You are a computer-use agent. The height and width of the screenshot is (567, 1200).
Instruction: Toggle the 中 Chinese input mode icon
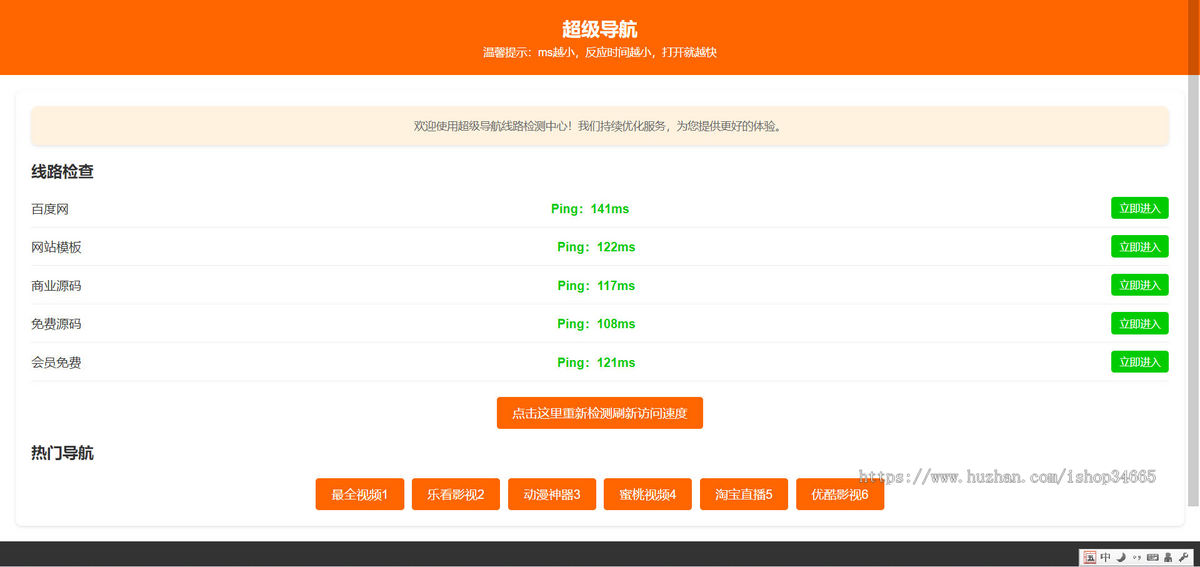click(x=1105, y=557)
